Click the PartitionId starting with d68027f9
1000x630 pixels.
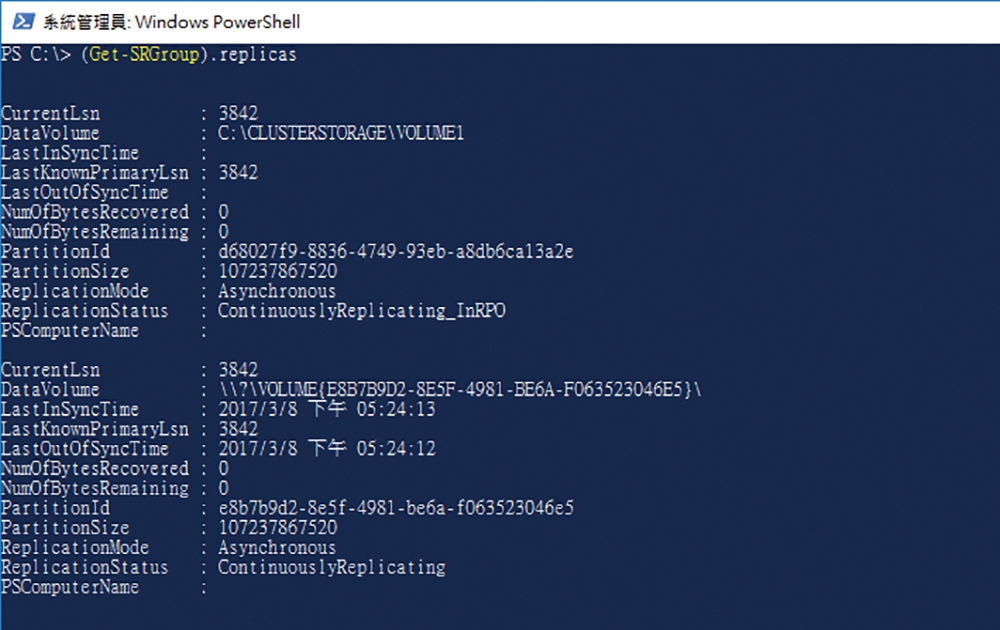[396, 251]
